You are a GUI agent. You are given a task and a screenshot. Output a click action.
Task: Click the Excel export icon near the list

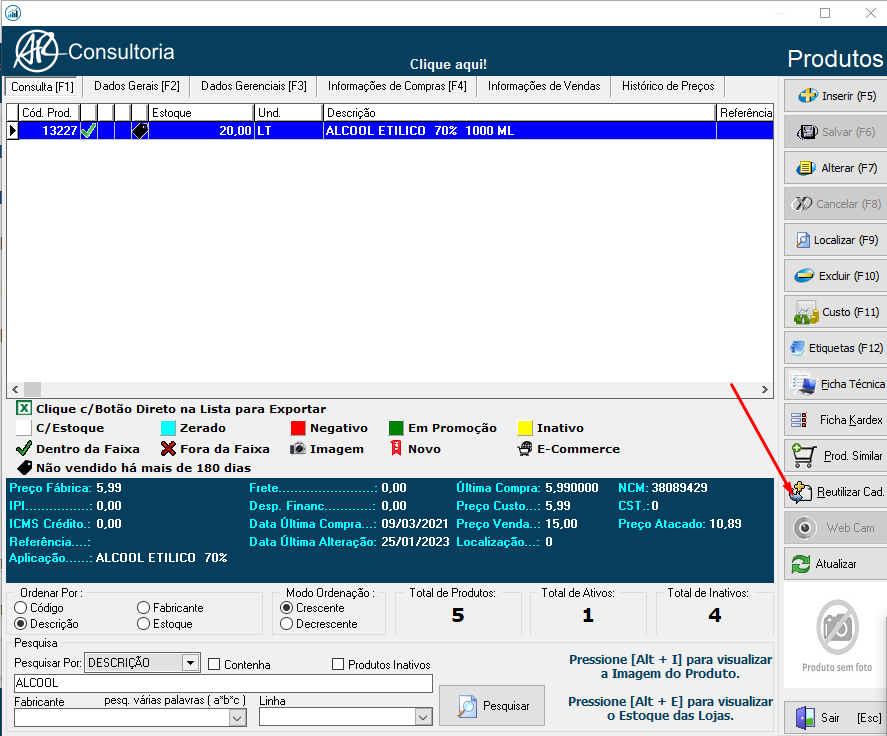coord(23,408)
